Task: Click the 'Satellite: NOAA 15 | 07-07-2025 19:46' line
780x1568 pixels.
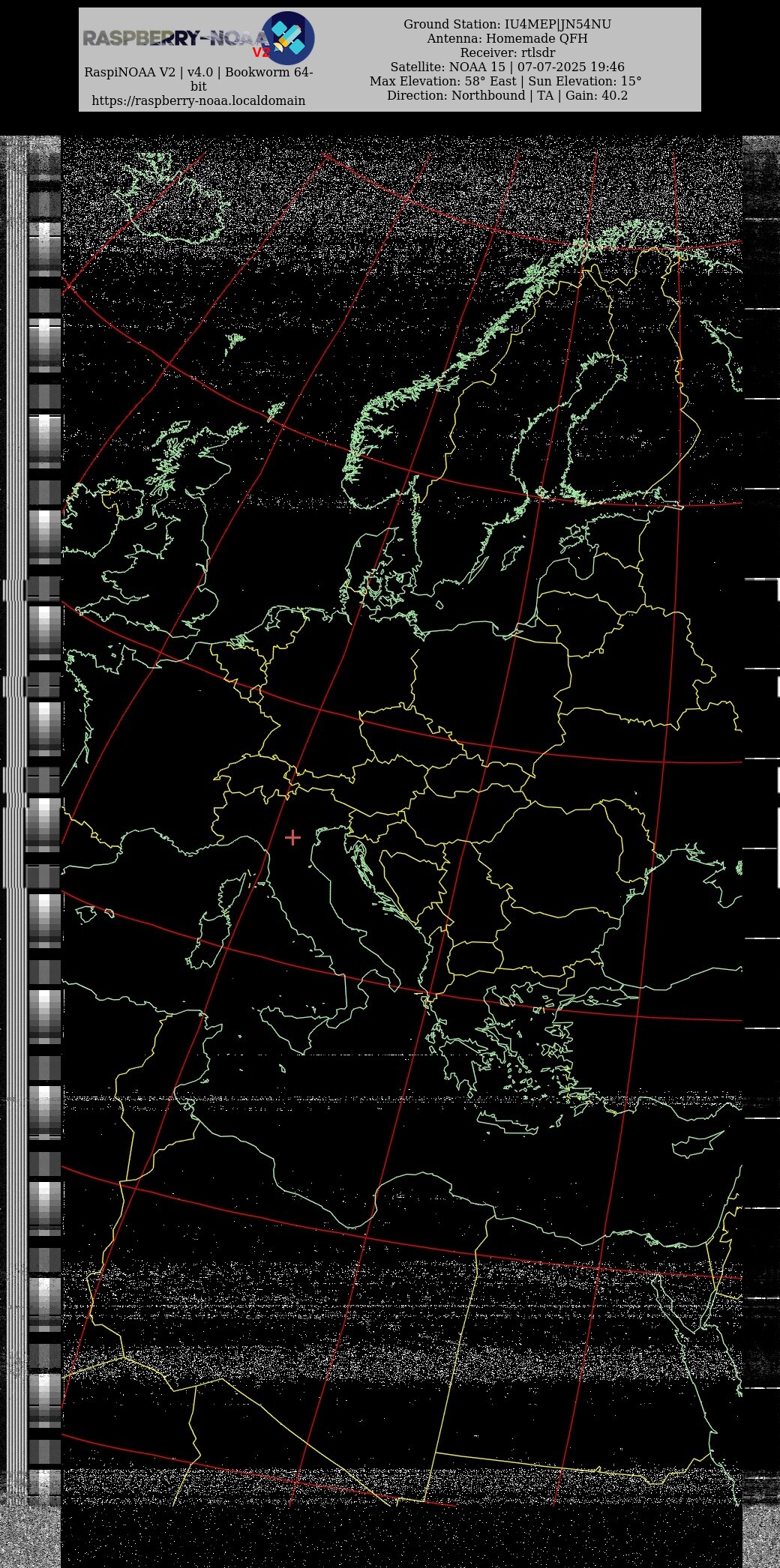Action: pos(507,67)
